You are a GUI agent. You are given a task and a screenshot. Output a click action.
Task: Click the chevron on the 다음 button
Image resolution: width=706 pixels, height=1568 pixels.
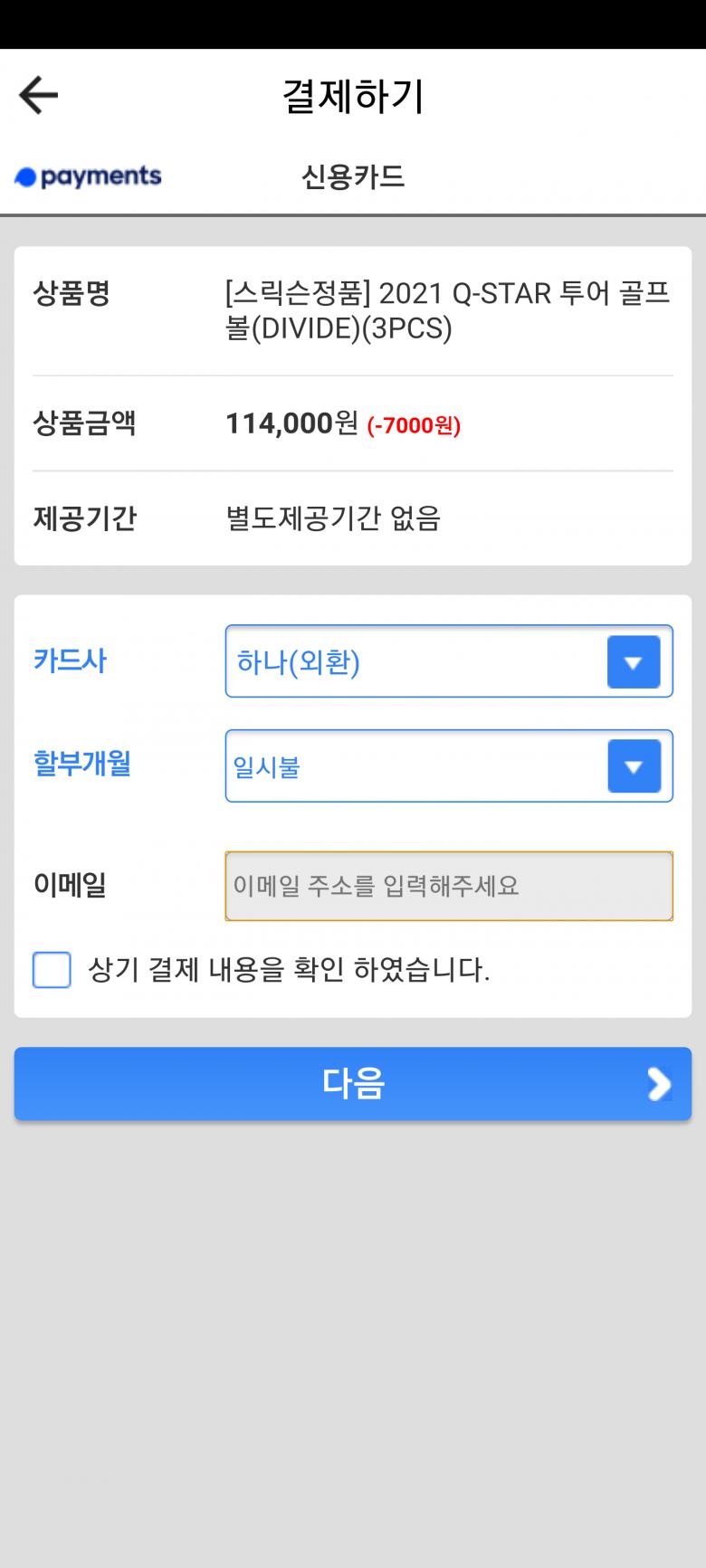coord(659,1084)
